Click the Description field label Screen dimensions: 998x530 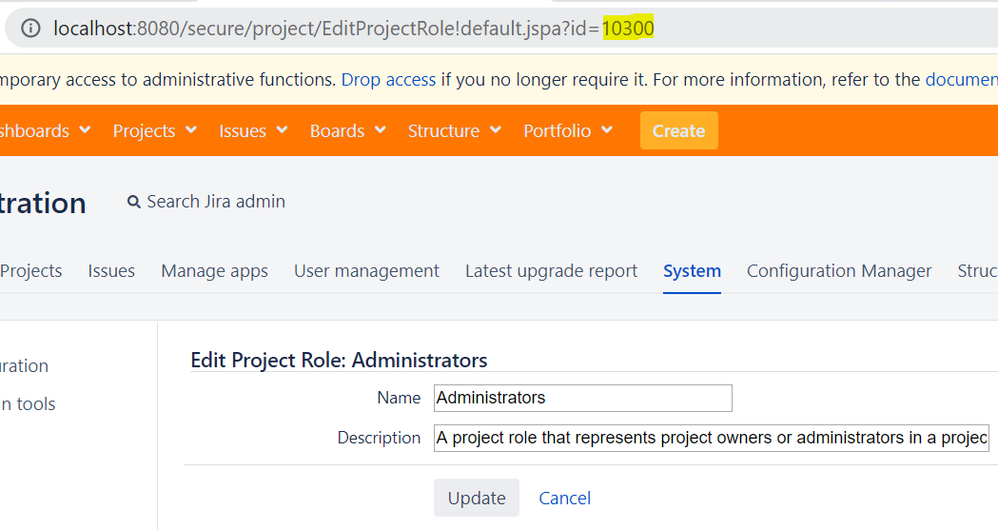pyautogui.click(x=379, y=438)
